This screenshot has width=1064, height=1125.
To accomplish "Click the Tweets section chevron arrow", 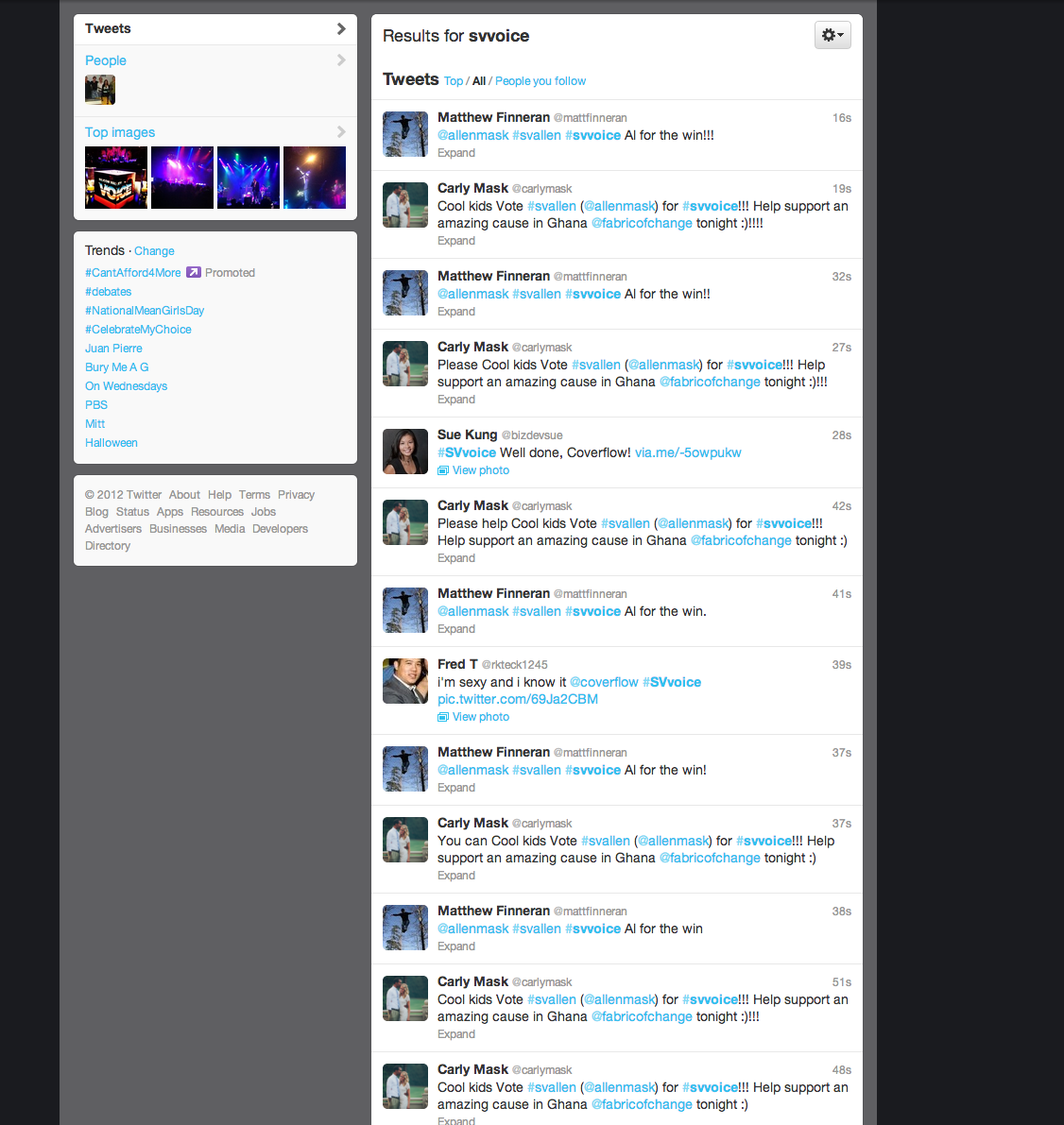I will (341, 29).
